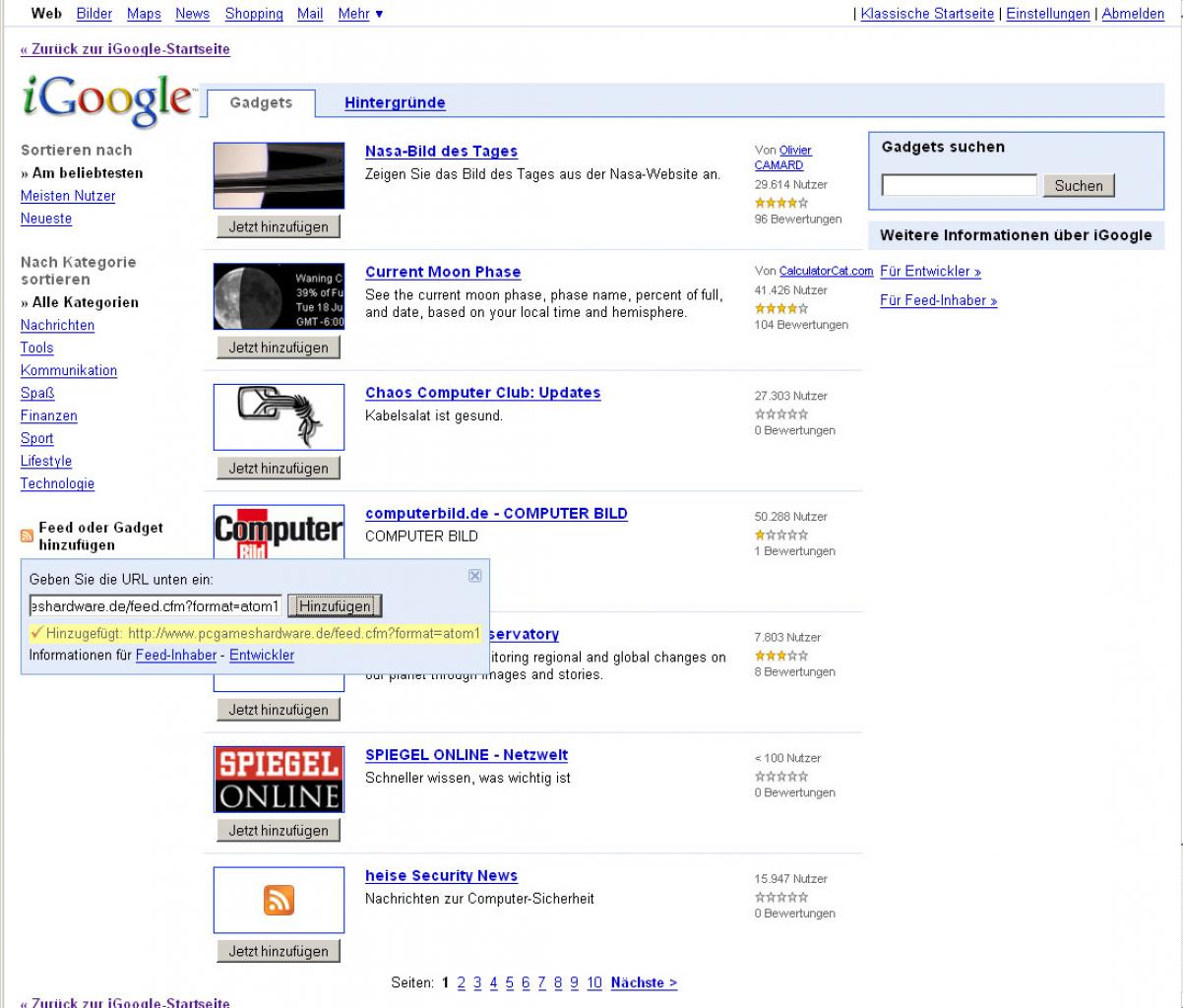Click the heise Security News RSS icon thumbnail

click(x=280, y=900)
